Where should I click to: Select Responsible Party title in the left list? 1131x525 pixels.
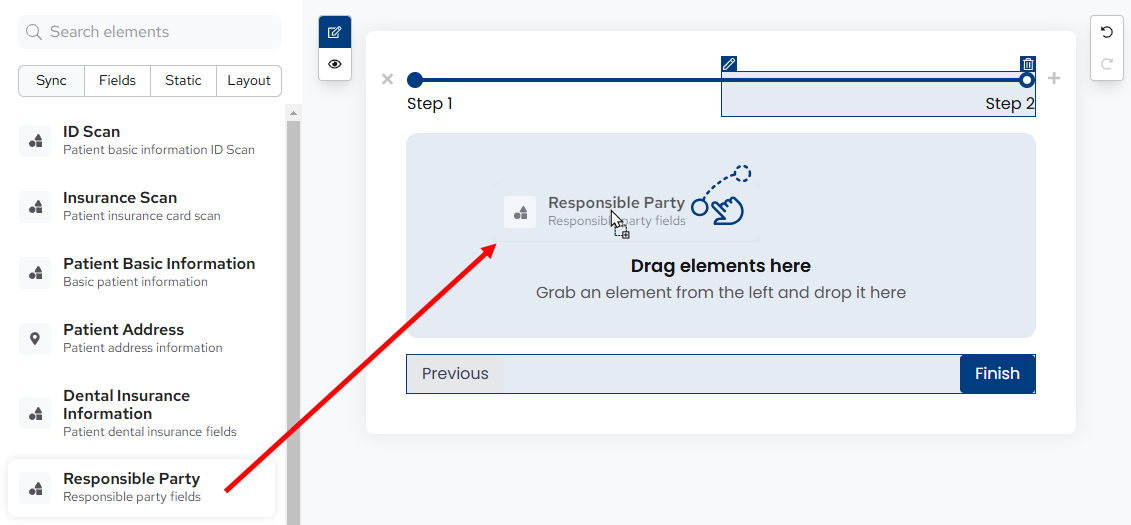tap(131, 479)
